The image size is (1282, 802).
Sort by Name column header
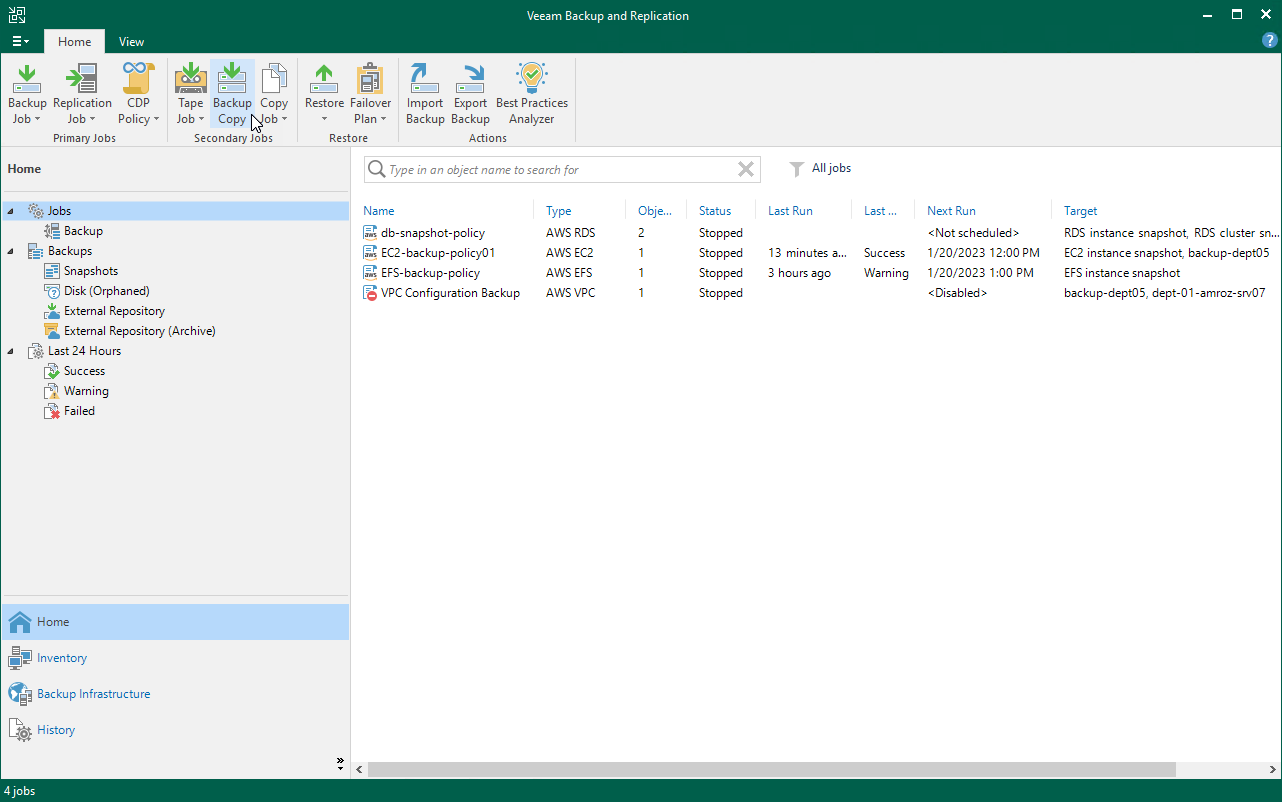(379, 211)
